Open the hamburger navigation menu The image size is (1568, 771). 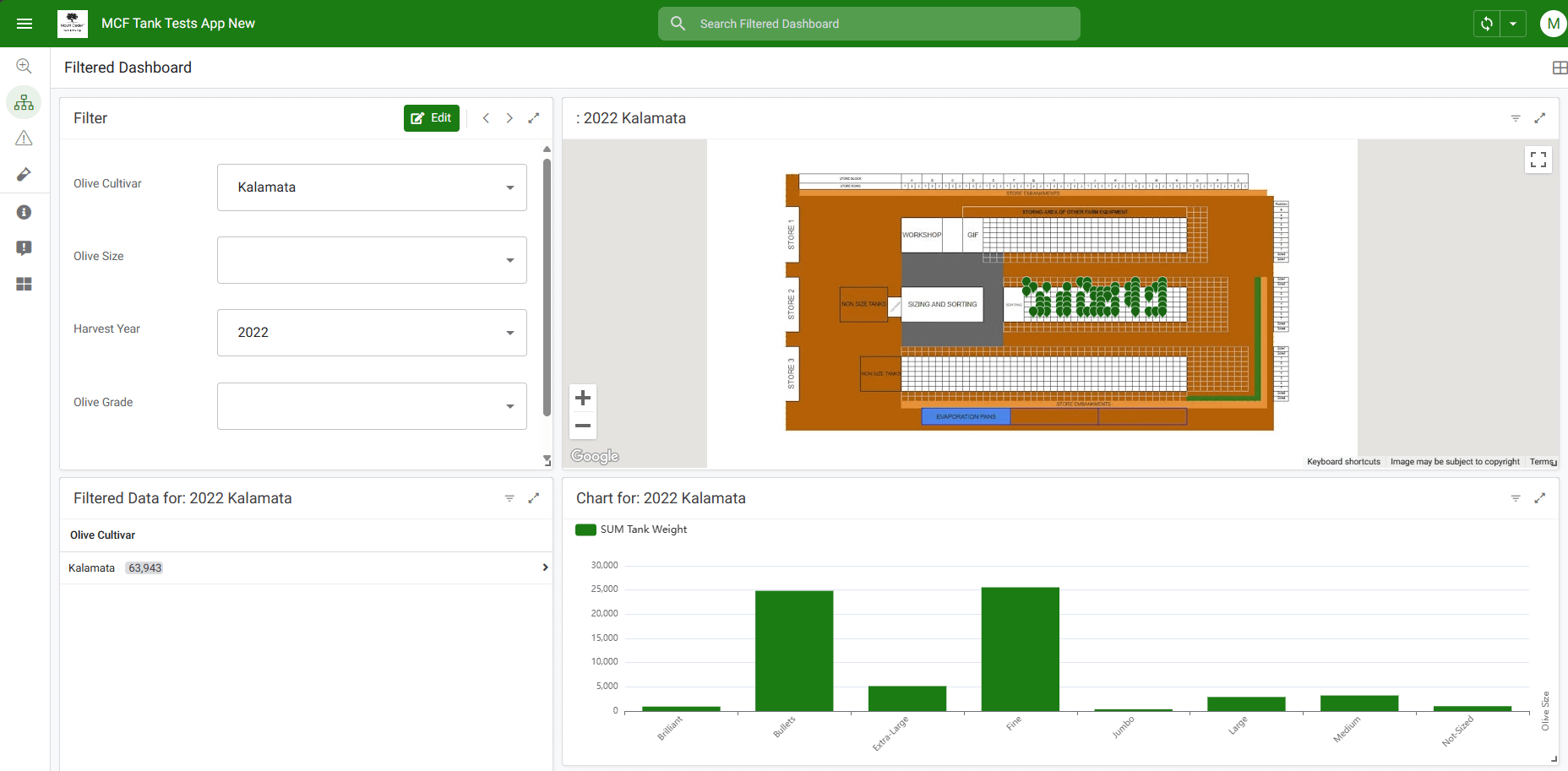click(24, 24)
